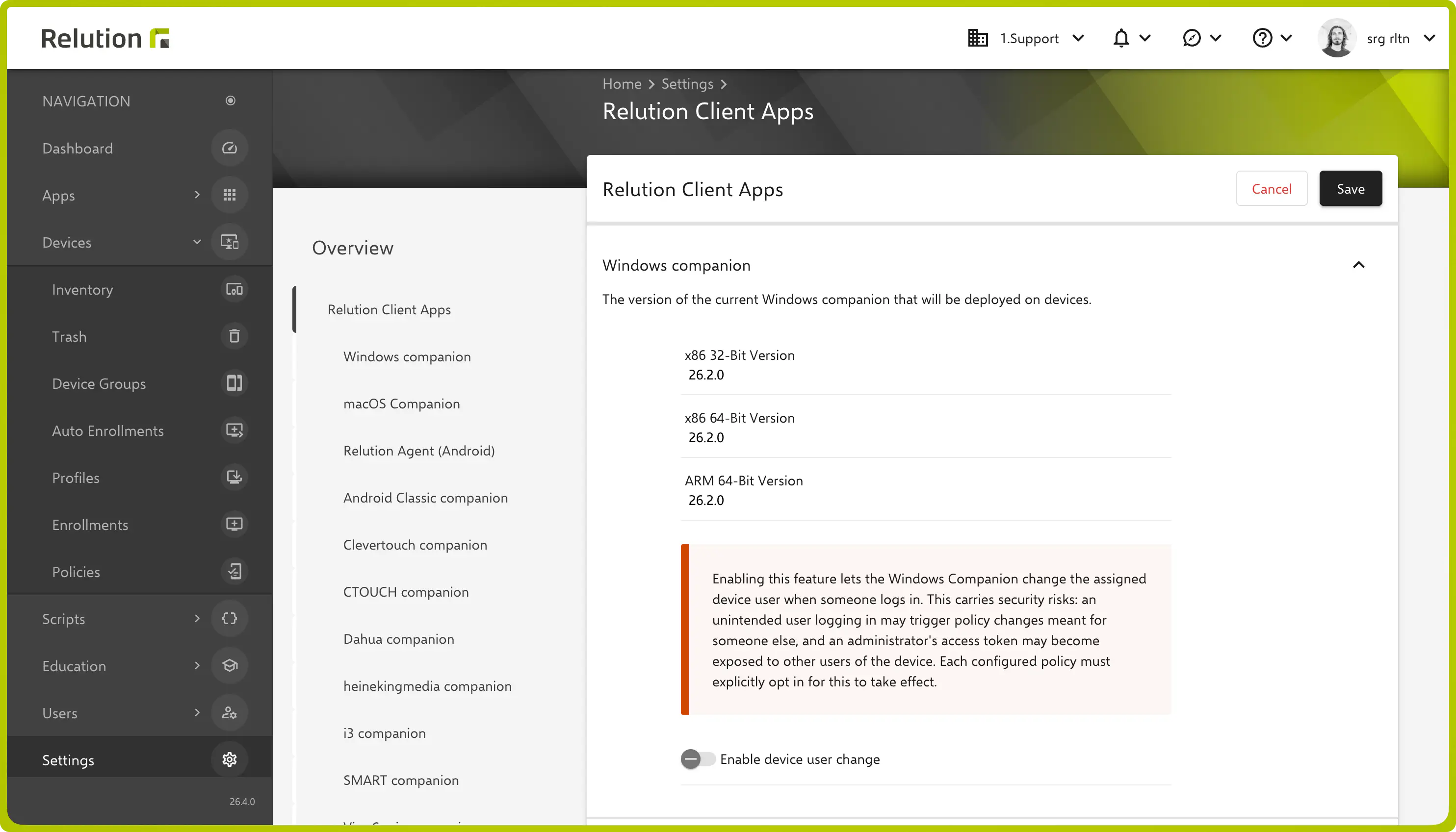
Task: Open the help question mark icon
Action: tap(1262, 38)
